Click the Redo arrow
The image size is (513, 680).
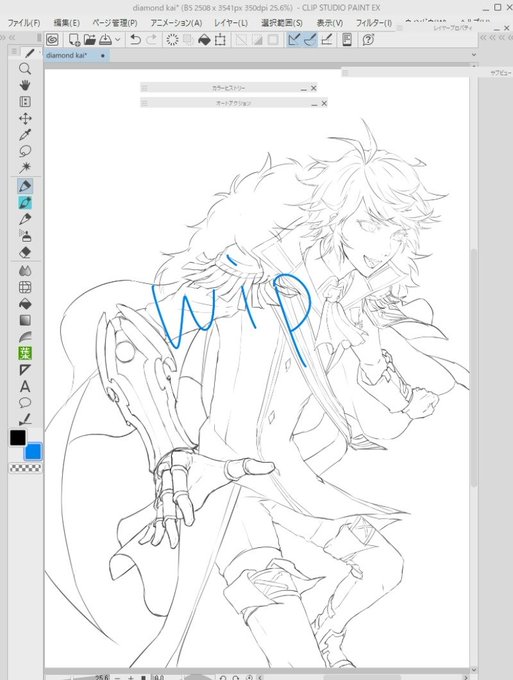click(x=151, y=40)
